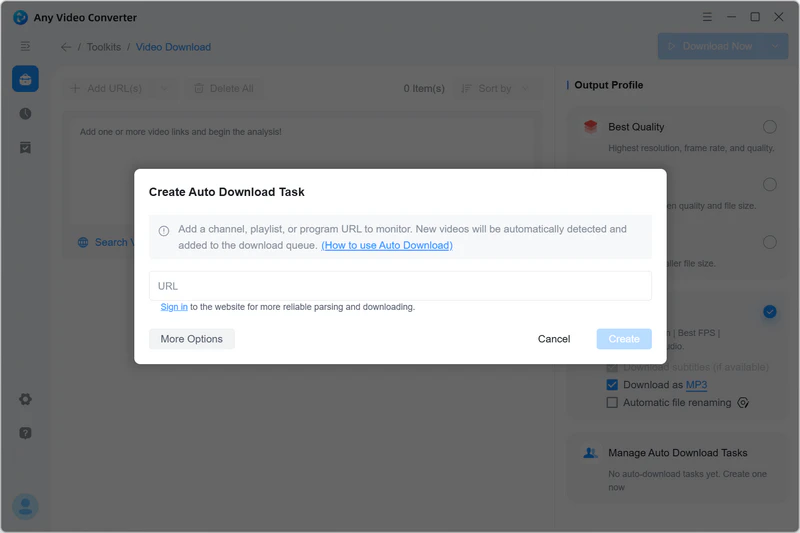Uncheck the Download as MP3 checkbox

pyautogui.click(x=612, y=385)
